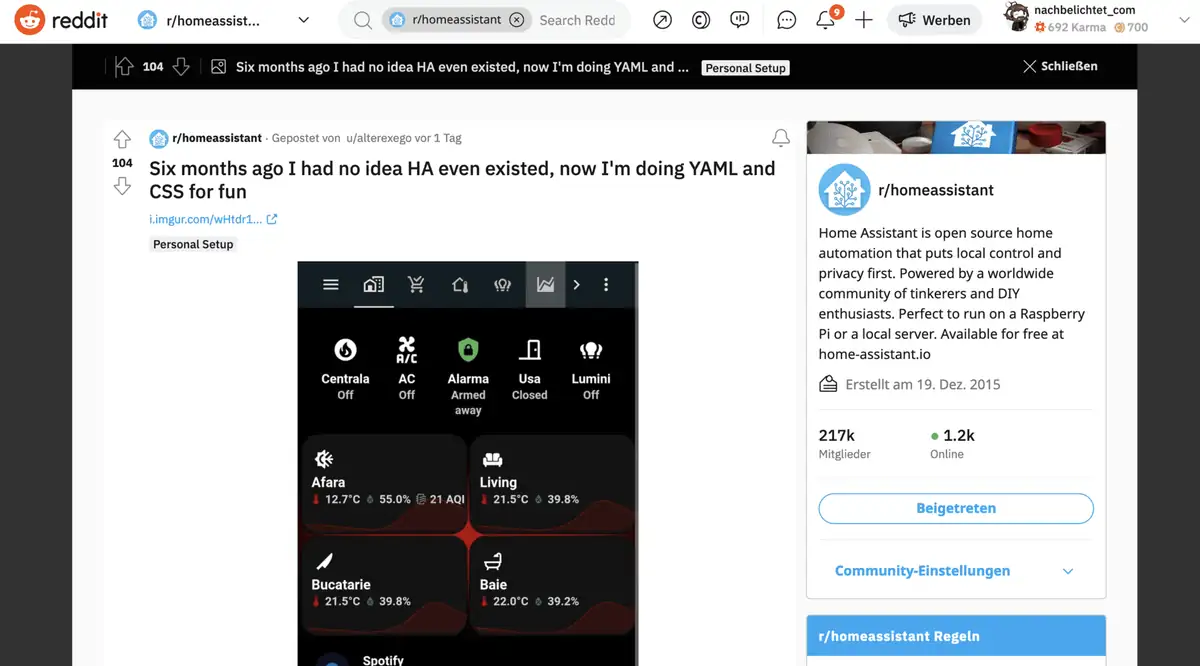This screenshot has width=1200, height=666.
Task: Click the Reddit logo home icon
Action: [x=30, y=20]
